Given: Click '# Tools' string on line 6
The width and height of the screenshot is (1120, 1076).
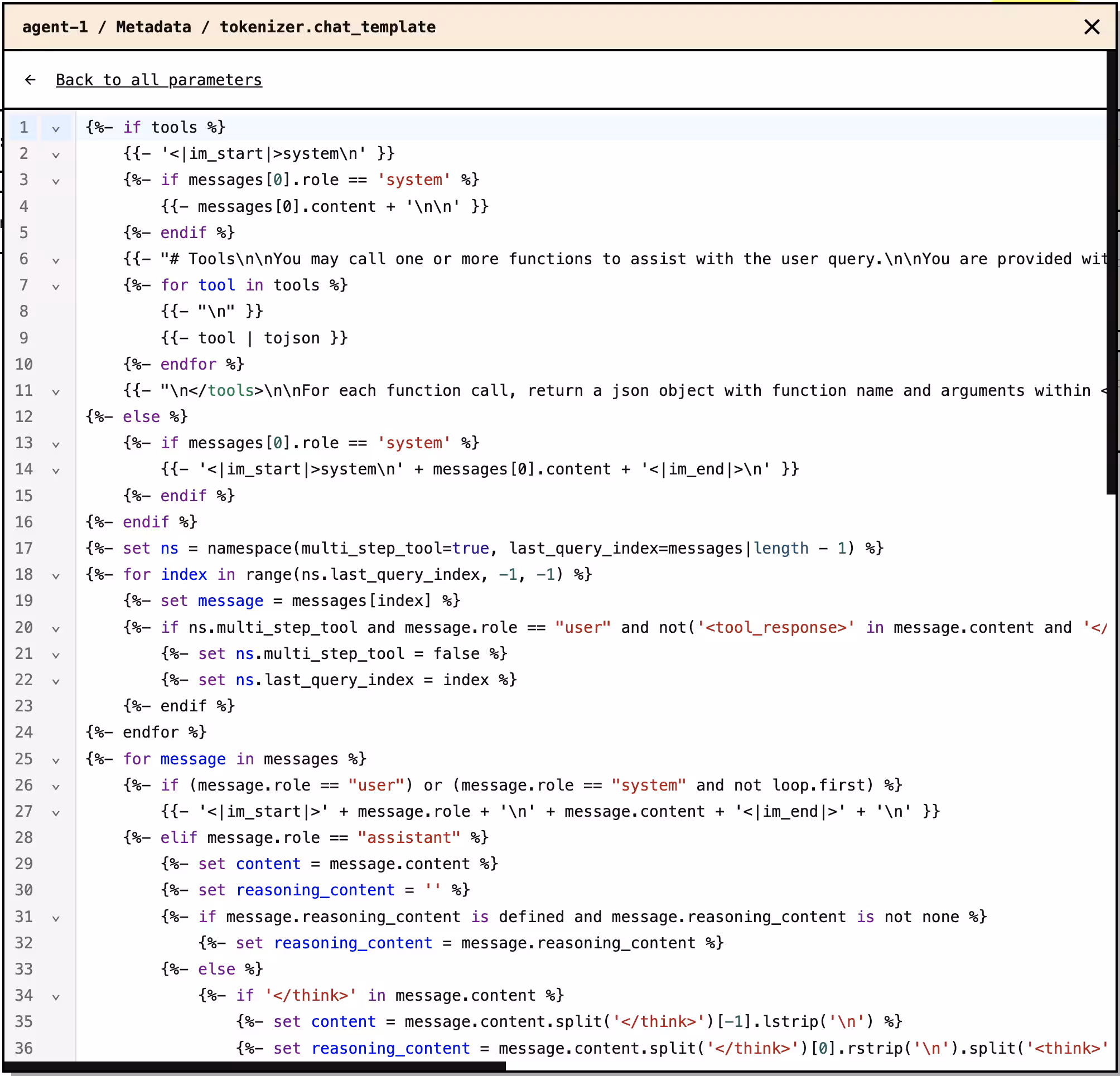Looking at the screenshot, I should 202,259.
